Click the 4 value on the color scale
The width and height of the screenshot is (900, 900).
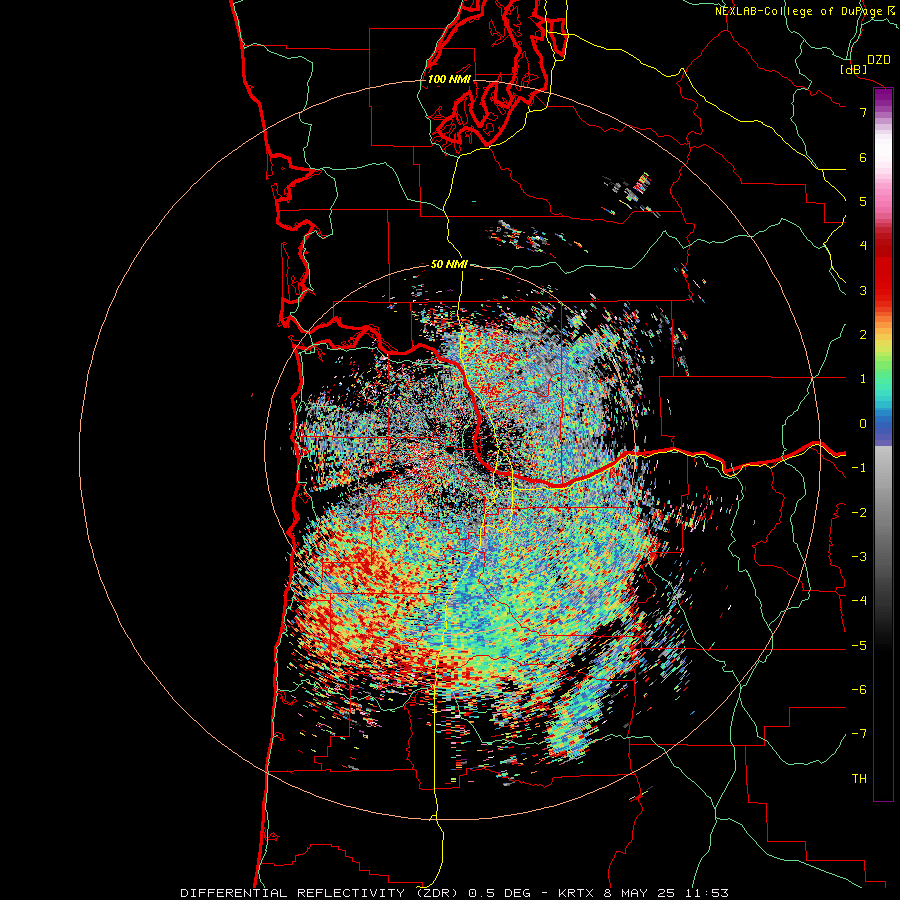coord(863,246)
